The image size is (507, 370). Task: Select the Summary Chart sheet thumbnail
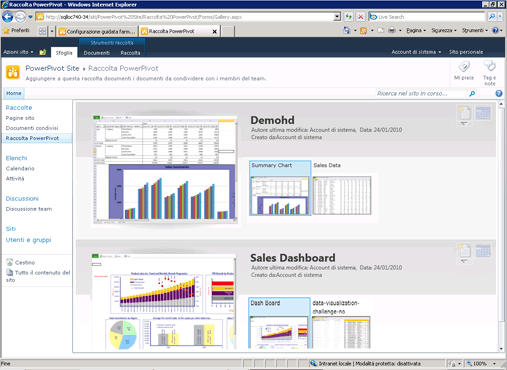point(280,188)
